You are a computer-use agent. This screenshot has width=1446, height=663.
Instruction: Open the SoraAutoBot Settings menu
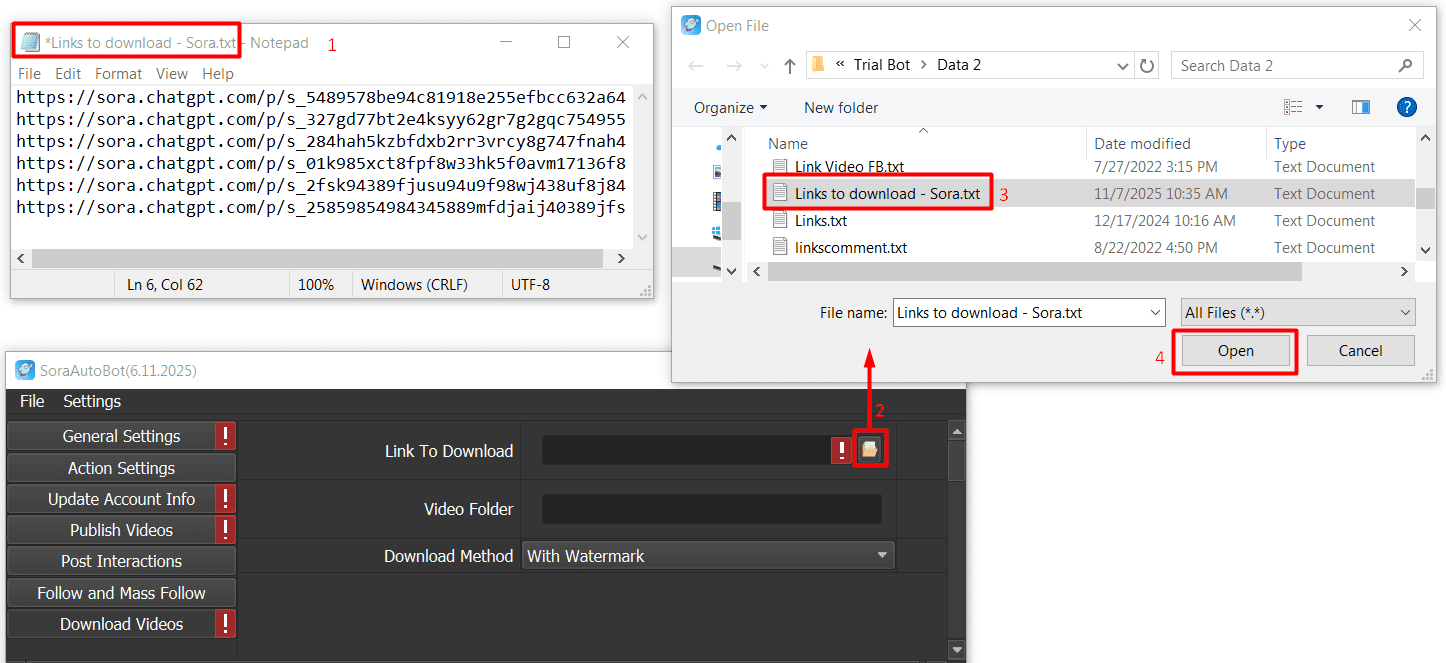click(x=92, y=401)
